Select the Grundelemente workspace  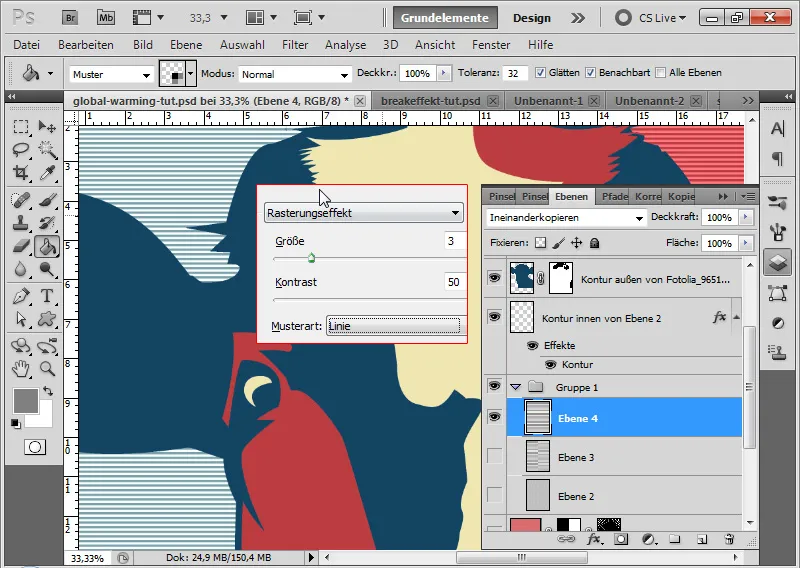(x=445, y=18)
